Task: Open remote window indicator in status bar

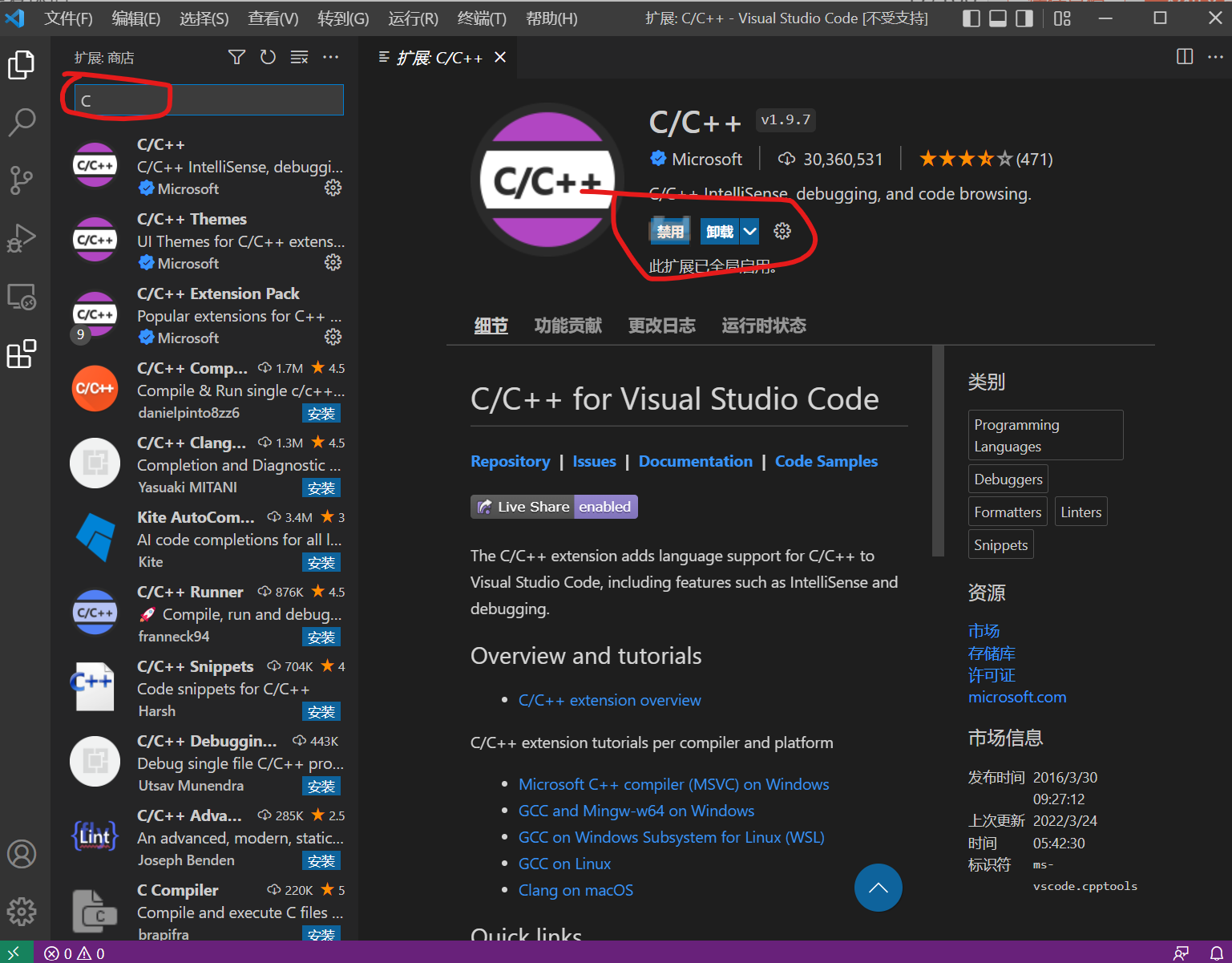Action: pos(16,953)
